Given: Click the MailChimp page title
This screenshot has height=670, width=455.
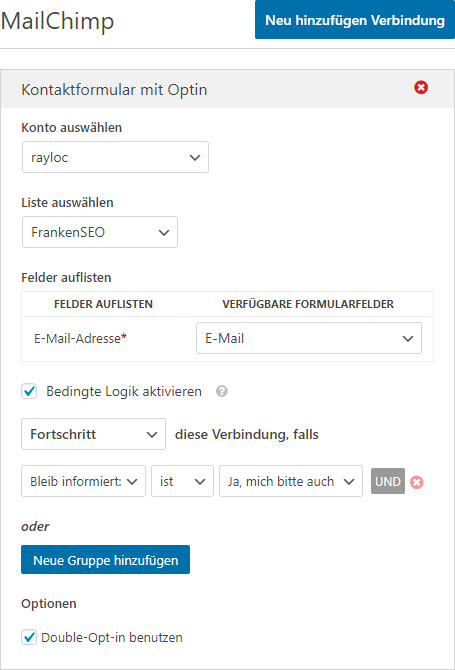Looking at the screenshot, I should pyautogui.click(x=57, y=21).
